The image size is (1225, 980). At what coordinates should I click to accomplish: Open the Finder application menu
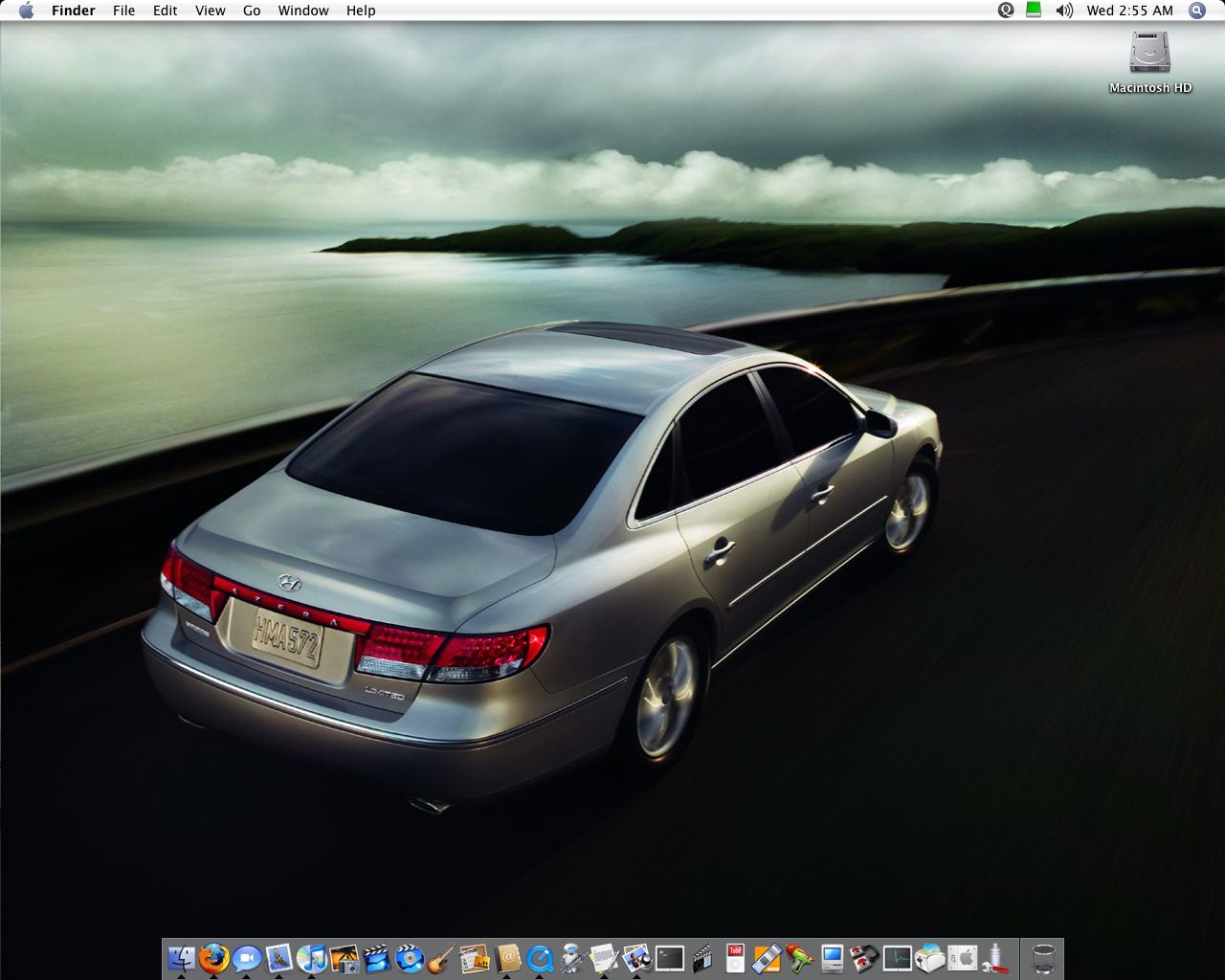74,11
